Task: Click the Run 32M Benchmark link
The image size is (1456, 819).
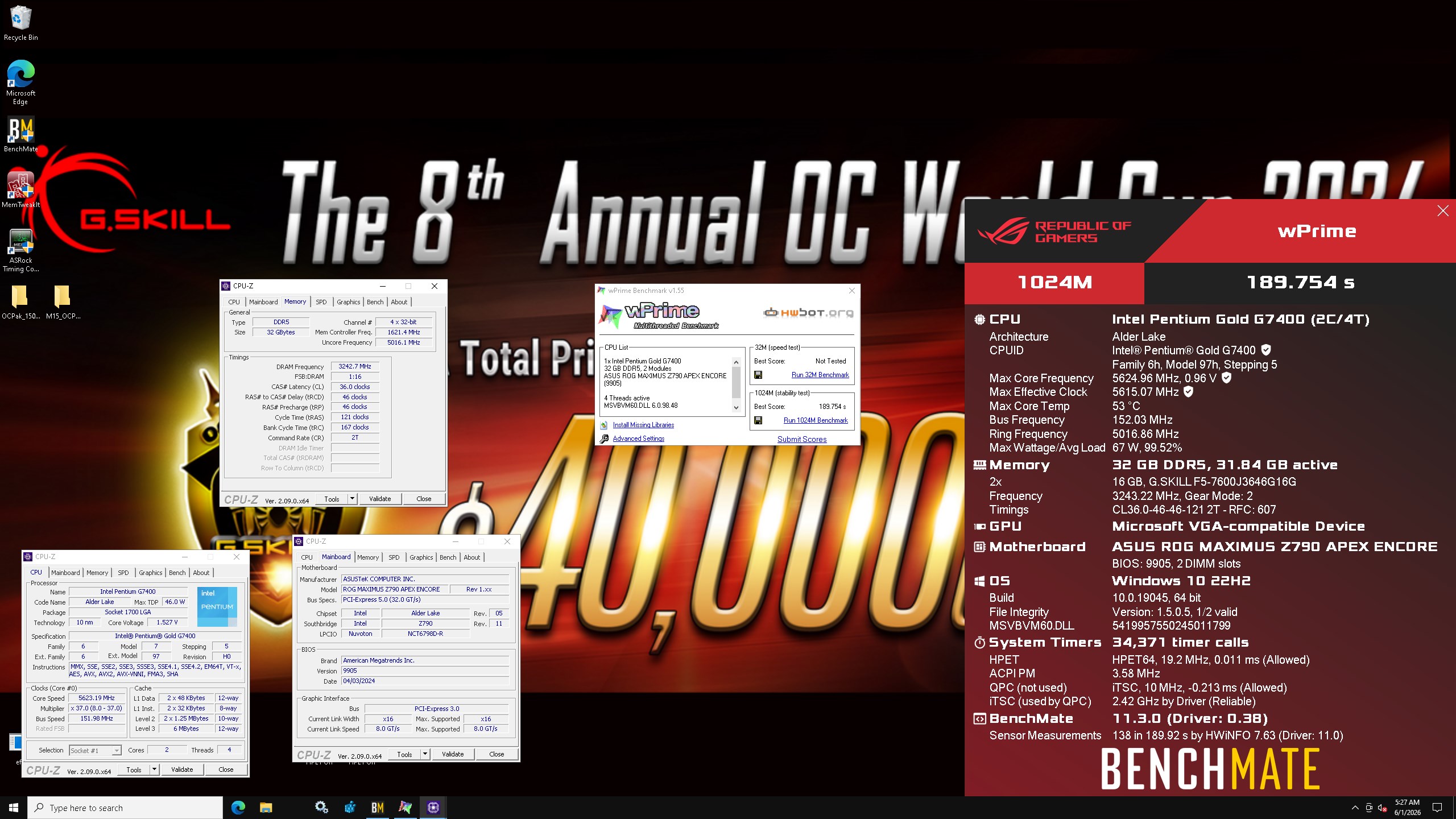Action: [x=820, y=375]
